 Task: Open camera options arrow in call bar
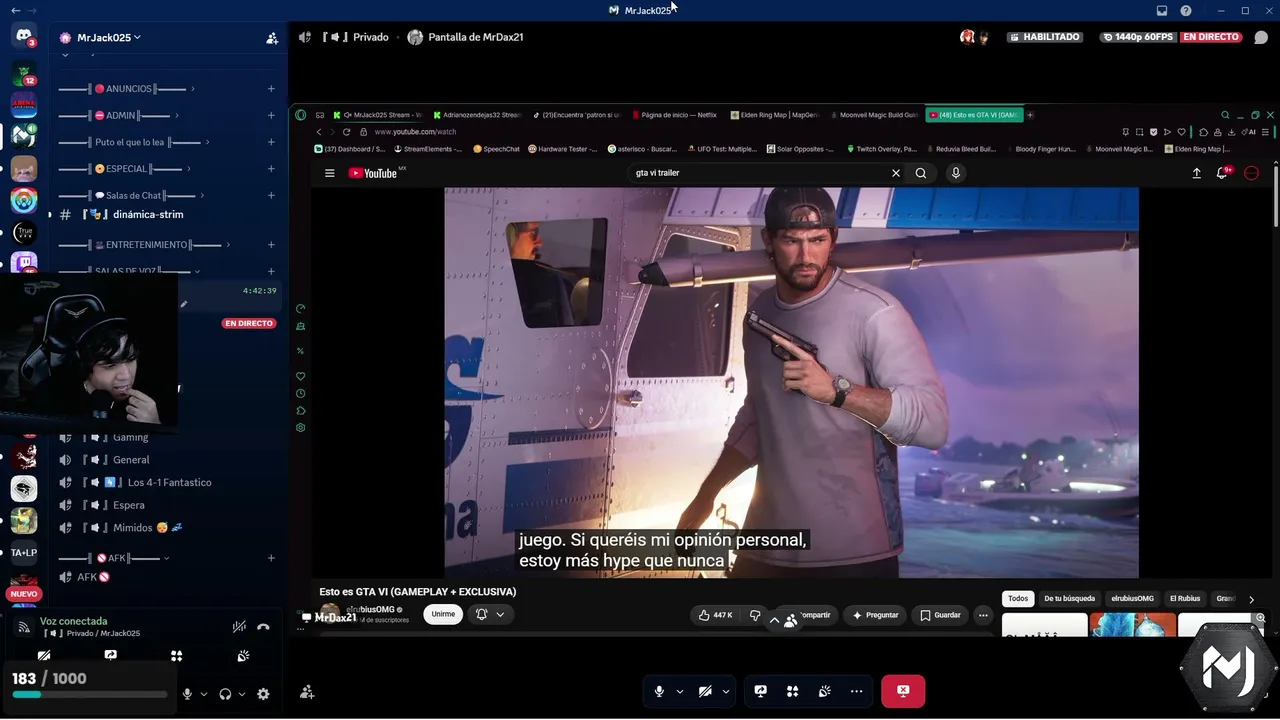click(x=726, y=691)
